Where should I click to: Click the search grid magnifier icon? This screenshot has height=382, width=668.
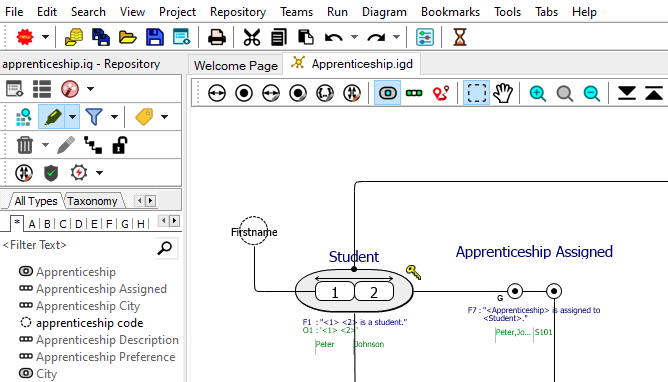pyautogui.click(x=23, y=117)
